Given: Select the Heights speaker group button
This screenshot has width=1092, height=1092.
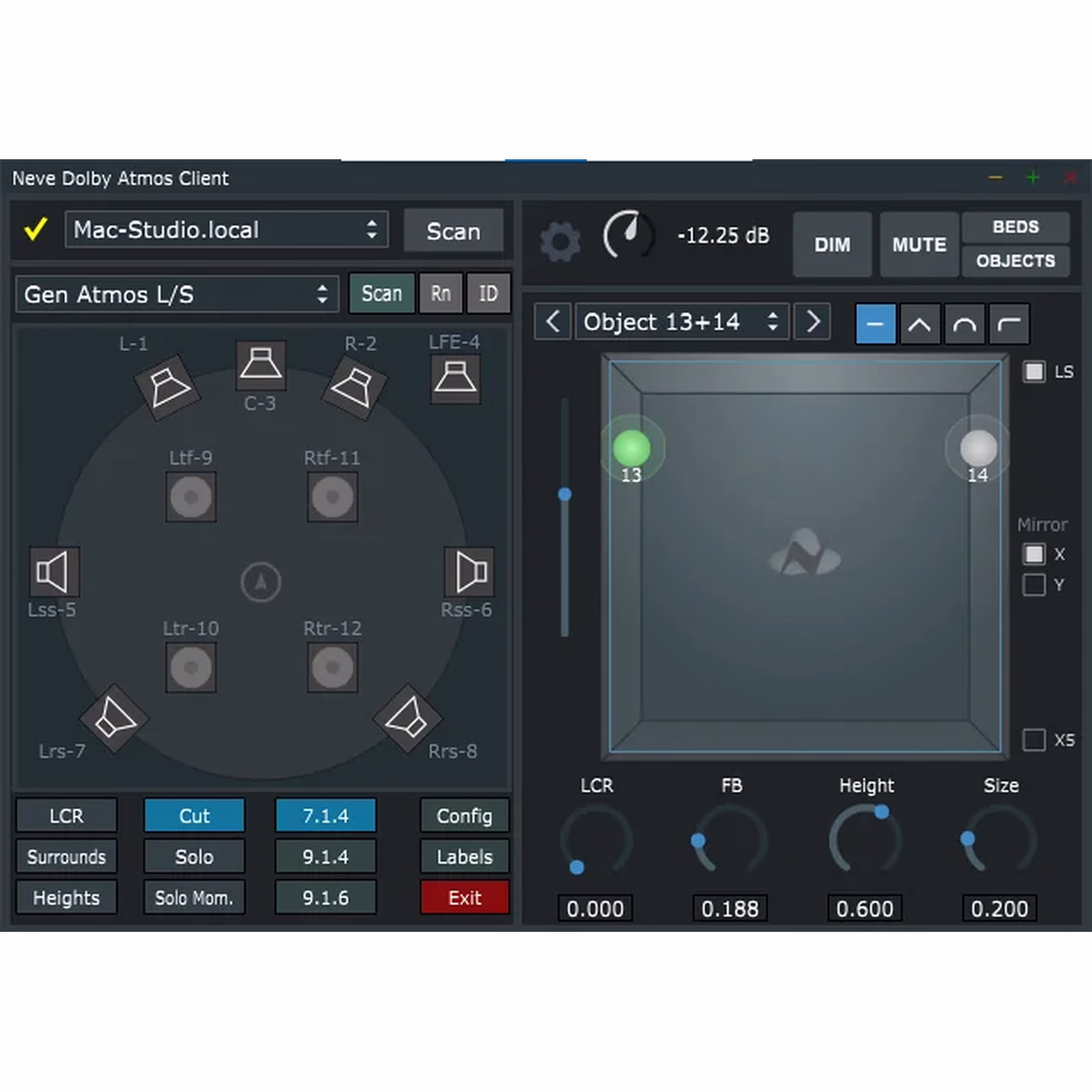Looking at the screenshot, I should tap(66, 897).
